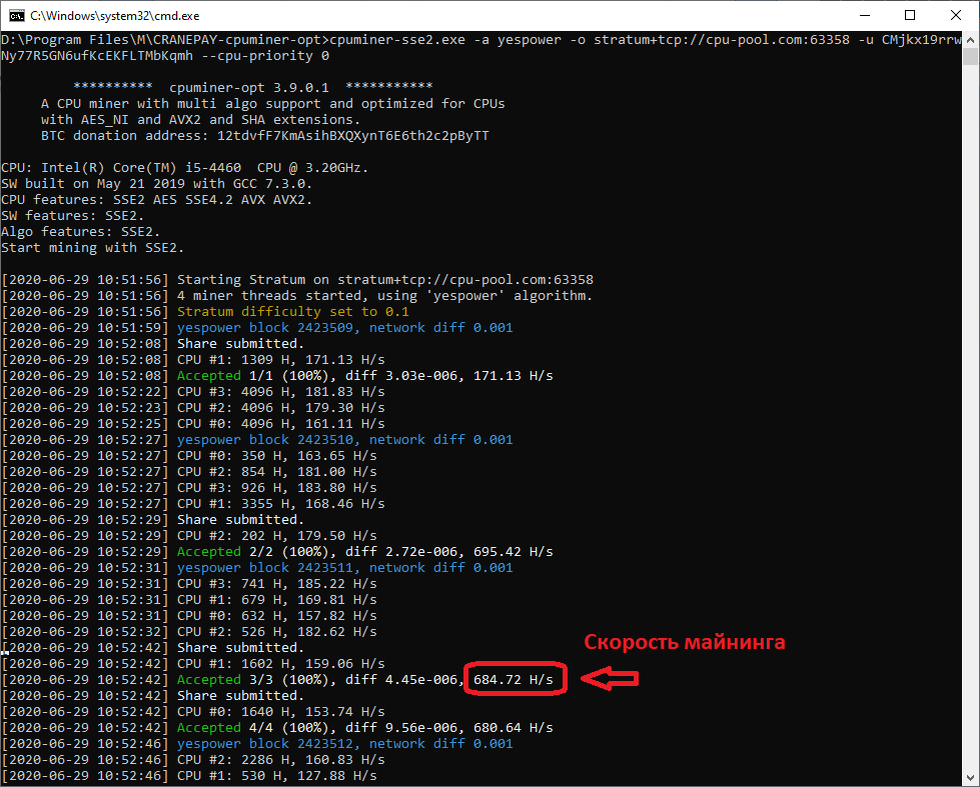Click the scrollbar down arrow
980x787 pixels.
pyautogui.click(x=970, y=778)
